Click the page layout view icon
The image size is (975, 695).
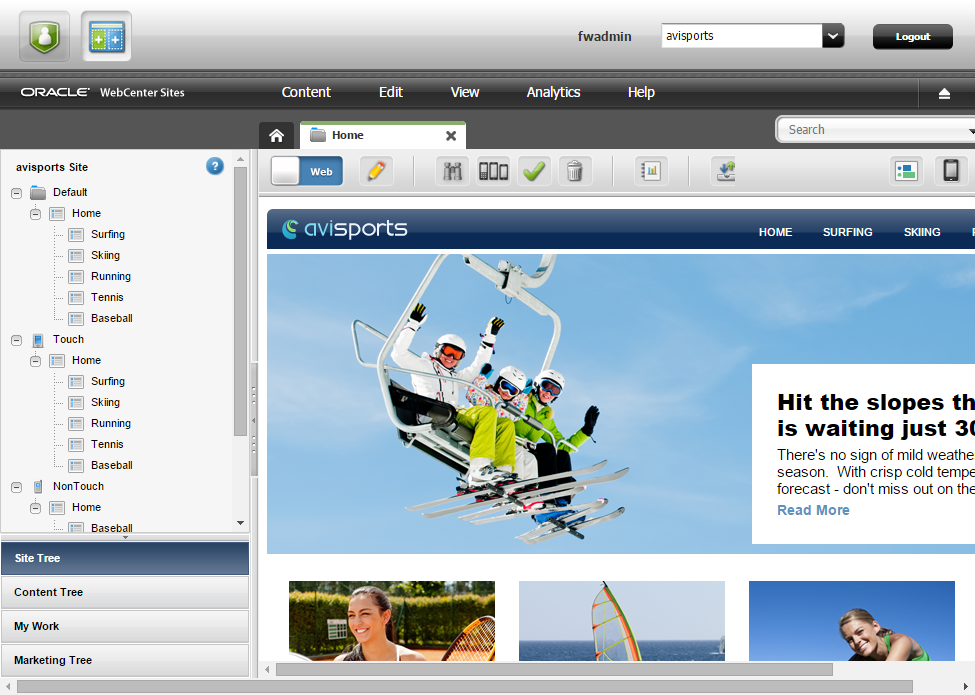click(x=906, y=171)
